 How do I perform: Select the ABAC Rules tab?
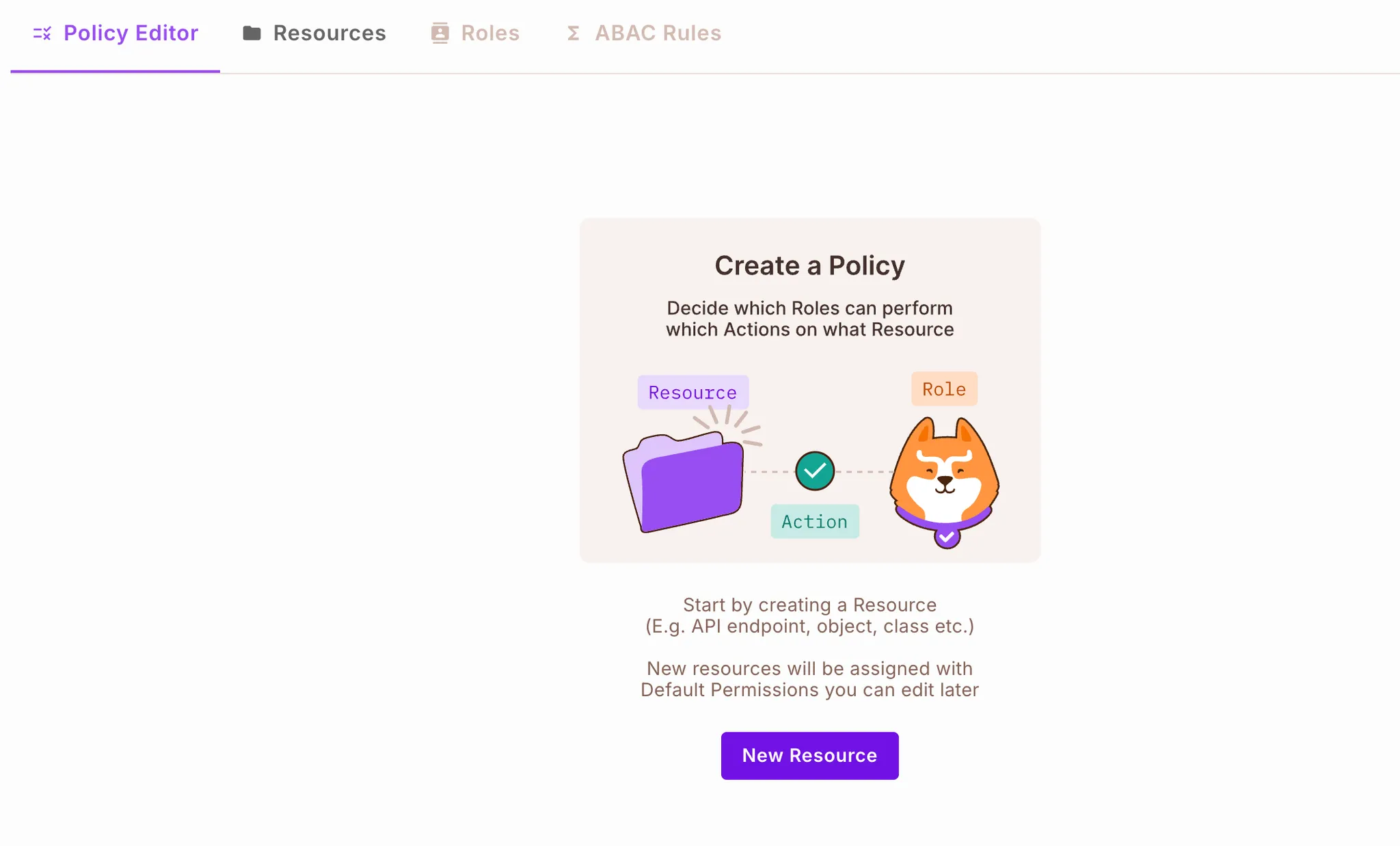click(x=658, y=34)
